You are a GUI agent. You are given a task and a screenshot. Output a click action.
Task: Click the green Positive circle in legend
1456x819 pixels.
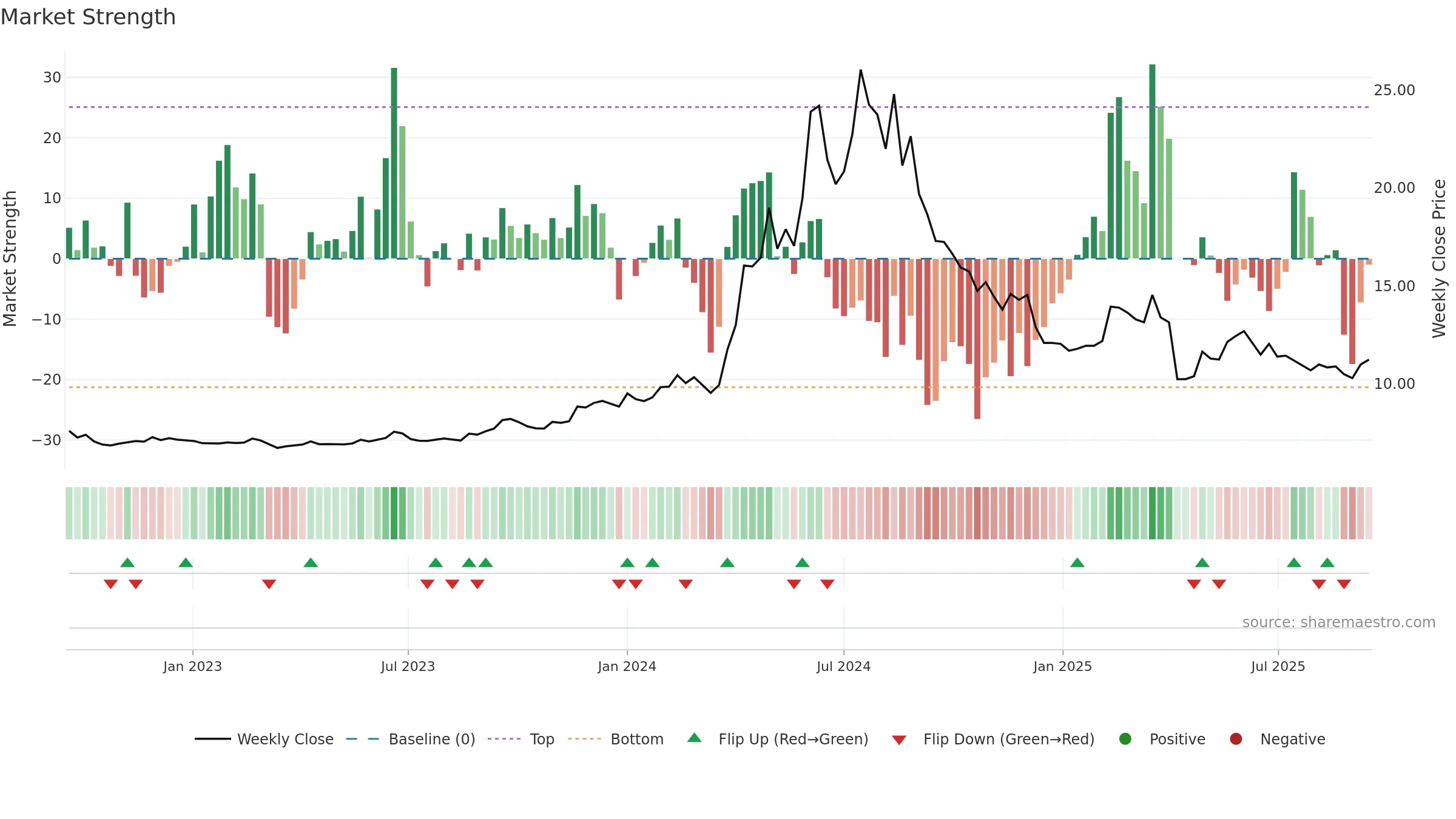click(1125, 739)
